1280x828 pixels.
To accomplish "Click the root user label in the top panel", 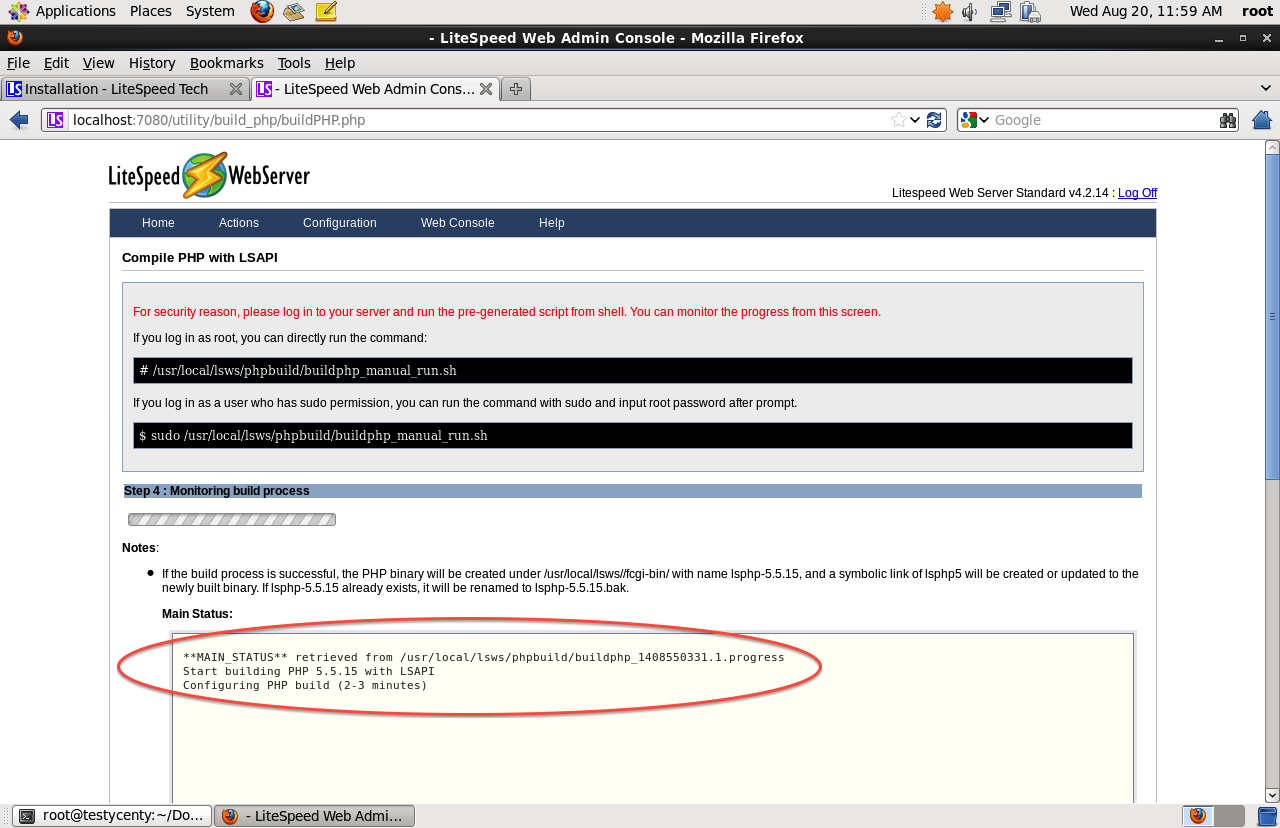I will [1257, 11].
